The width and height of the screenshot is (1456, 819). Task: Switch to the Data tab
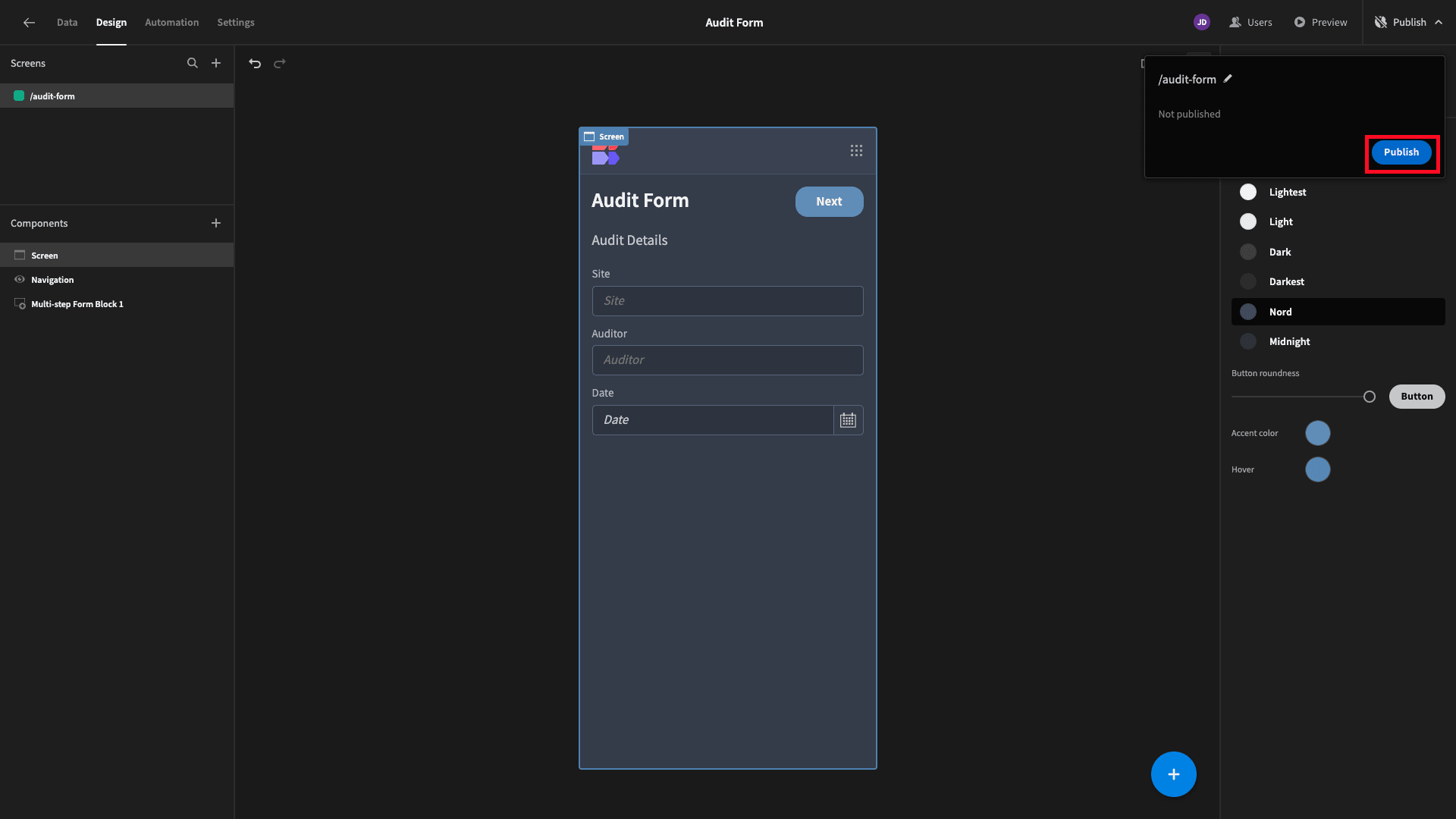[x=67, y=23]
